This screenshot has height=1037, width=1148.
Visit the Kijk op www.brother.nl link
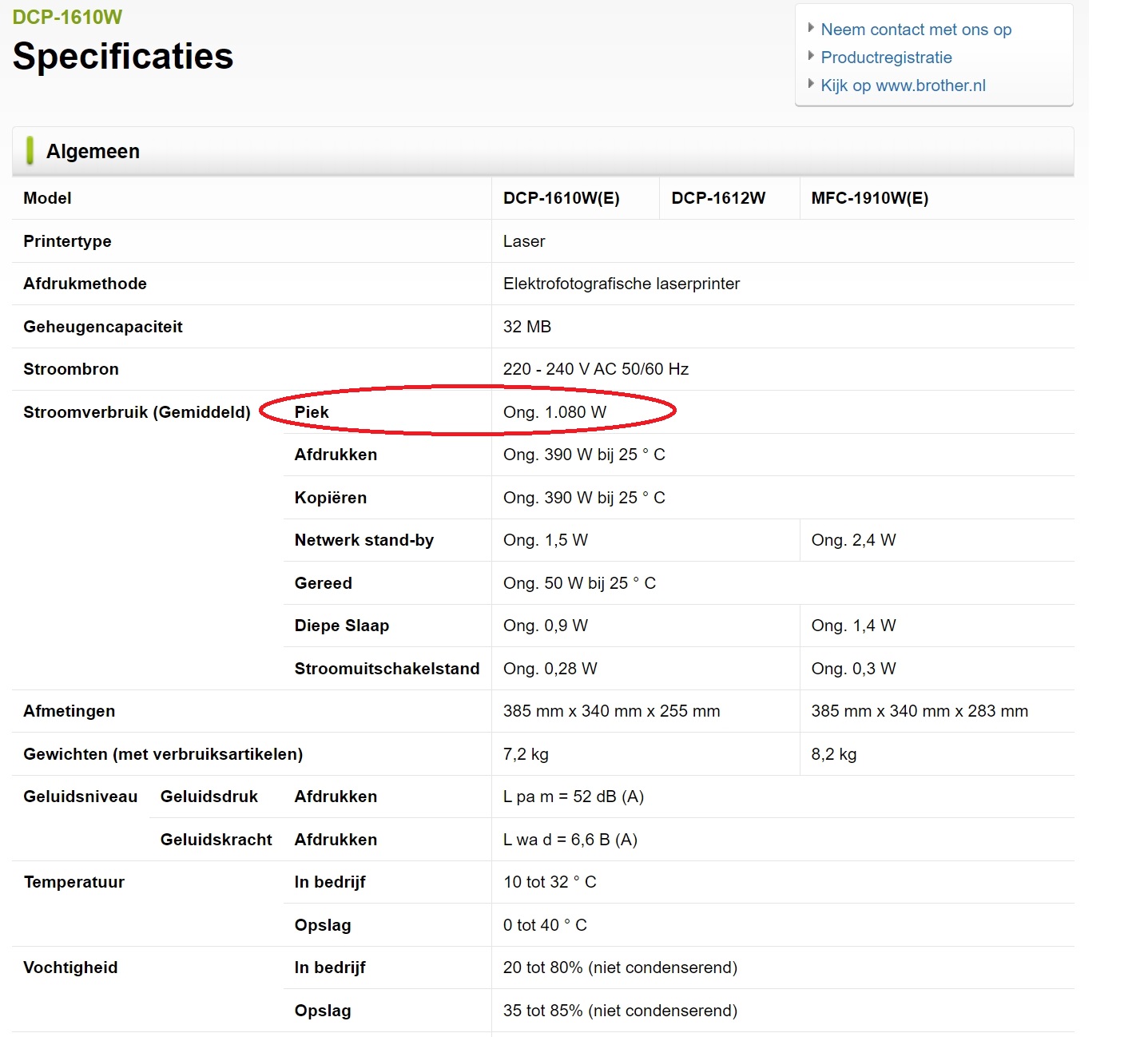903,85
